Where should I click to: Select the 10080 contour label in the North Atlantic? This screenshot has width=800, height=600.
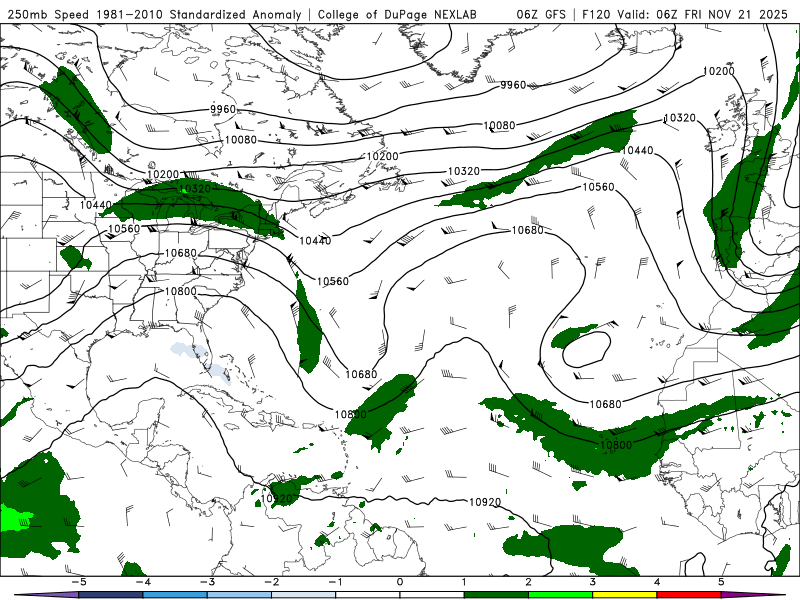(499, 125)
